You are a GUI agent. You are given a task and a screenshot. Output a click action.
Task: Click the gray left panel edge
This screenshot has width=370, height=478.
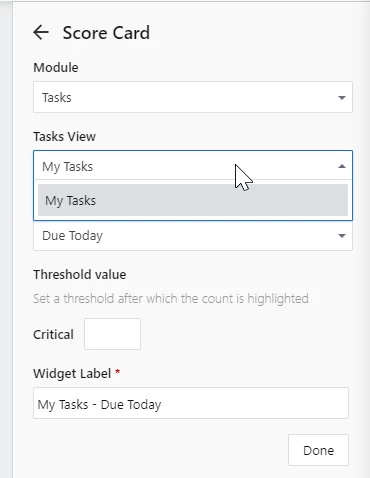pyautogui.click(x=6, y=239)
